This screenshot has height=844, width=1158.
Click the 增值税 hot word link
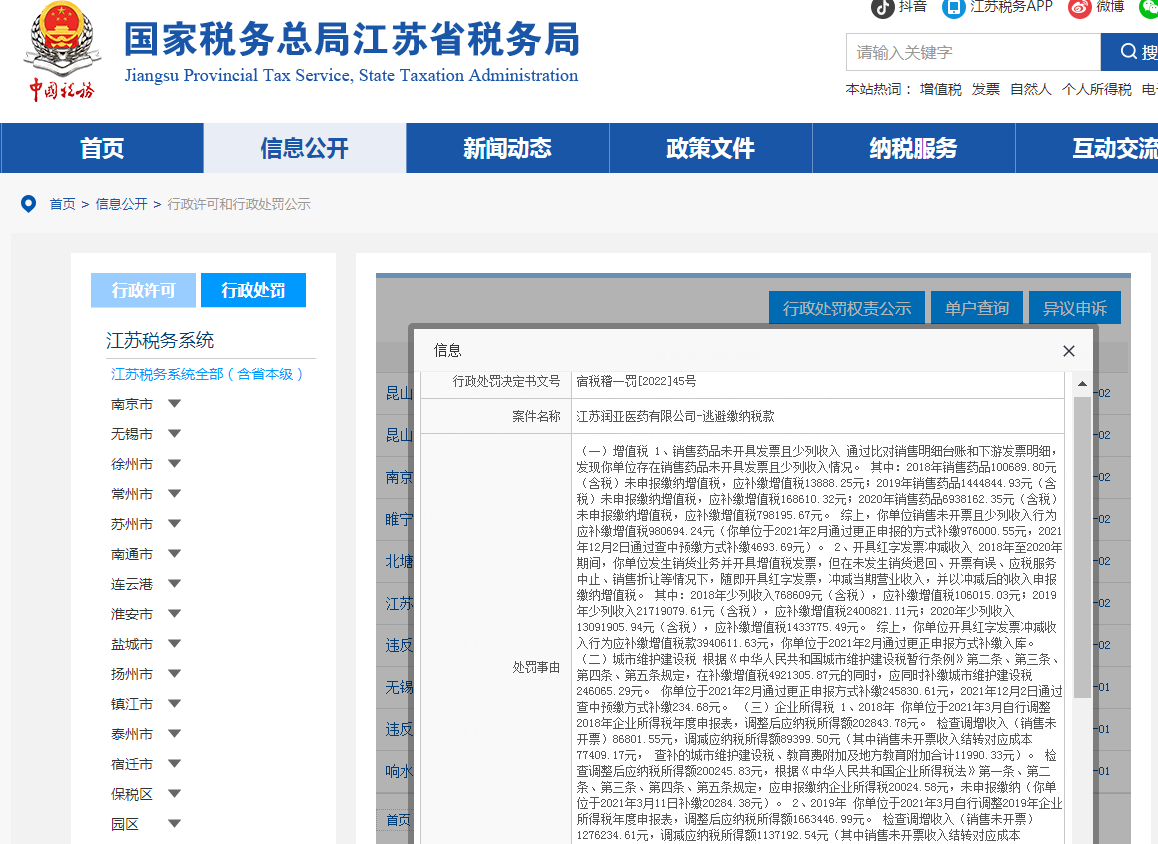tap(940, 89)
